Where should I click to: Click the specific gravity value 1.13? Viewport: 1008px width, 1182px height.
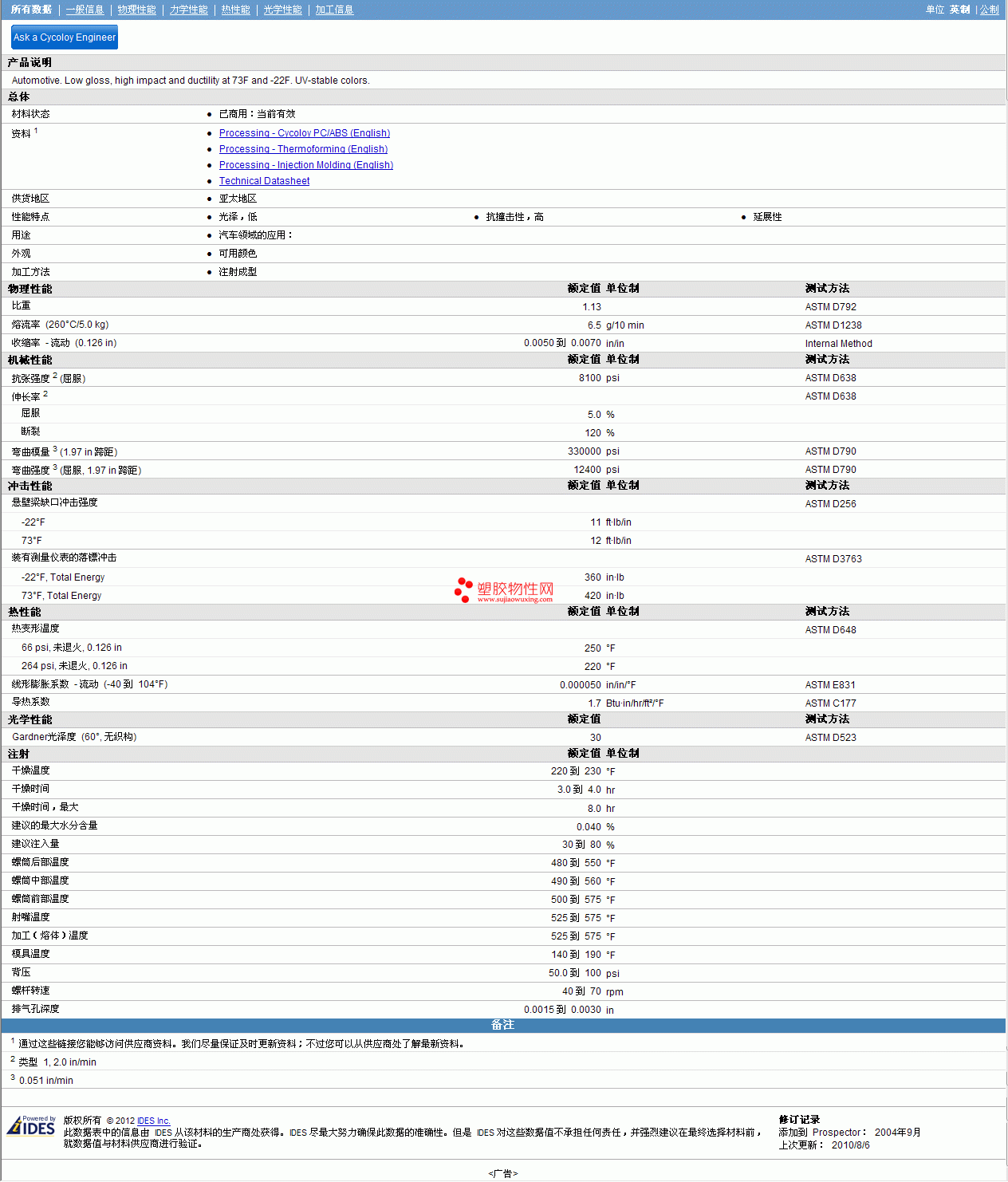pyautogui.click(x=592, y=307)
